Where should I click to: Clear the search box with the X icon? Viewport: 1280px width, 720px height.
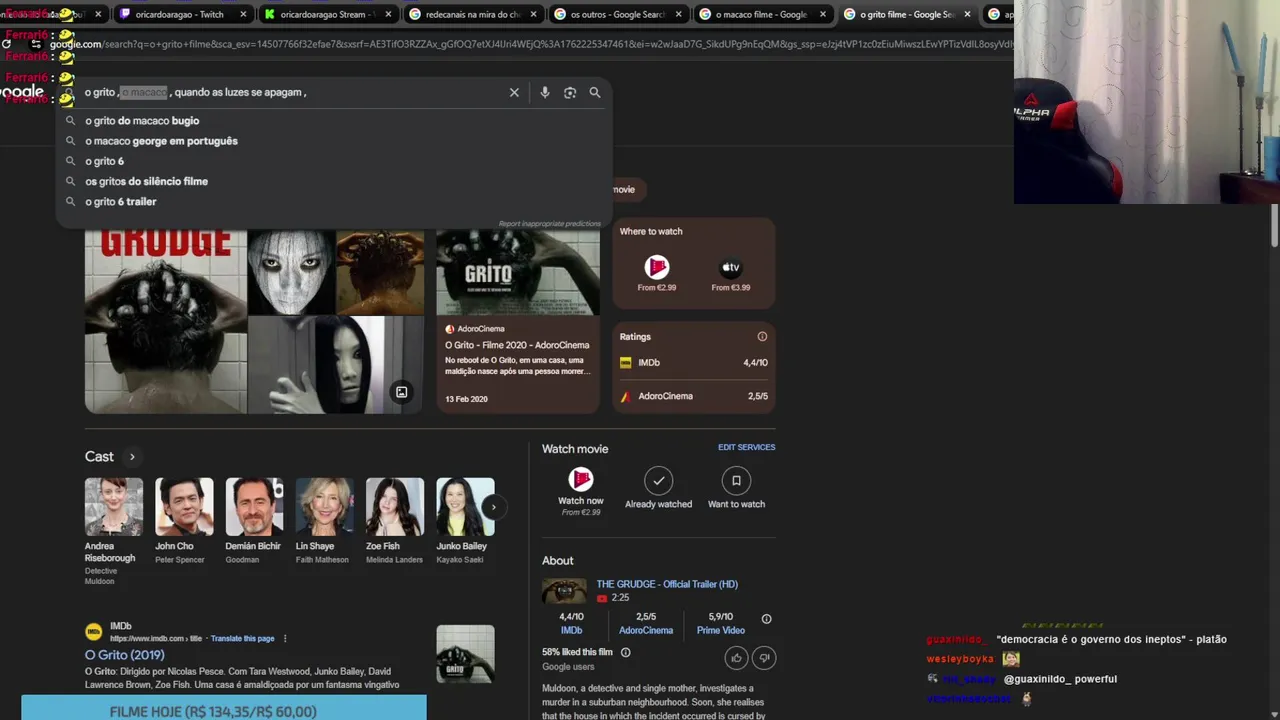[x=514, y=92]
